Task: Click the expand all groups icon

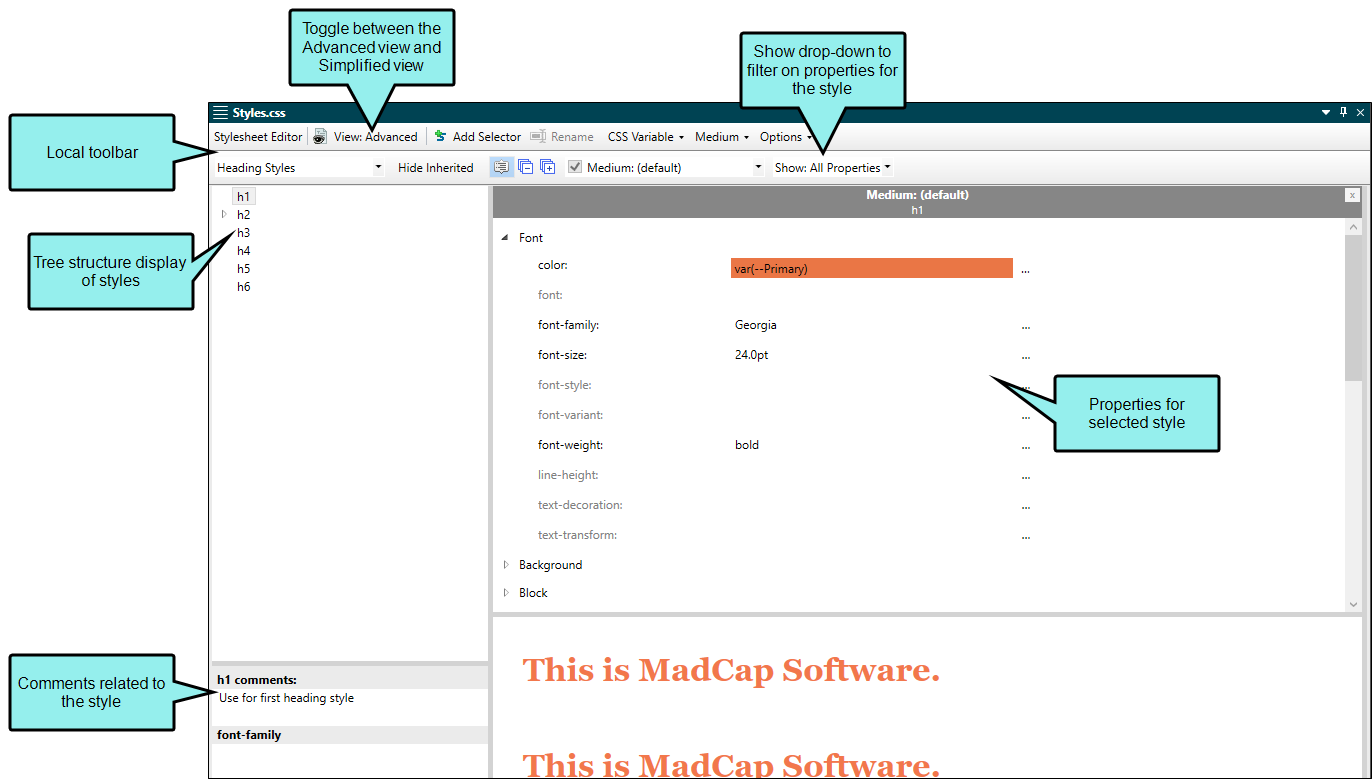Action: [548, 167]
